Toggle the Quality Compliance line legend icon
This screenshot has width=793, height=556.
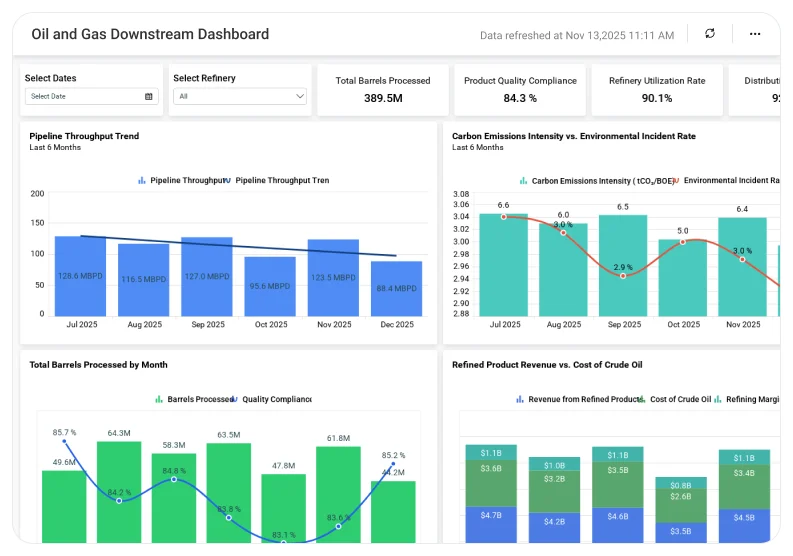234,399
